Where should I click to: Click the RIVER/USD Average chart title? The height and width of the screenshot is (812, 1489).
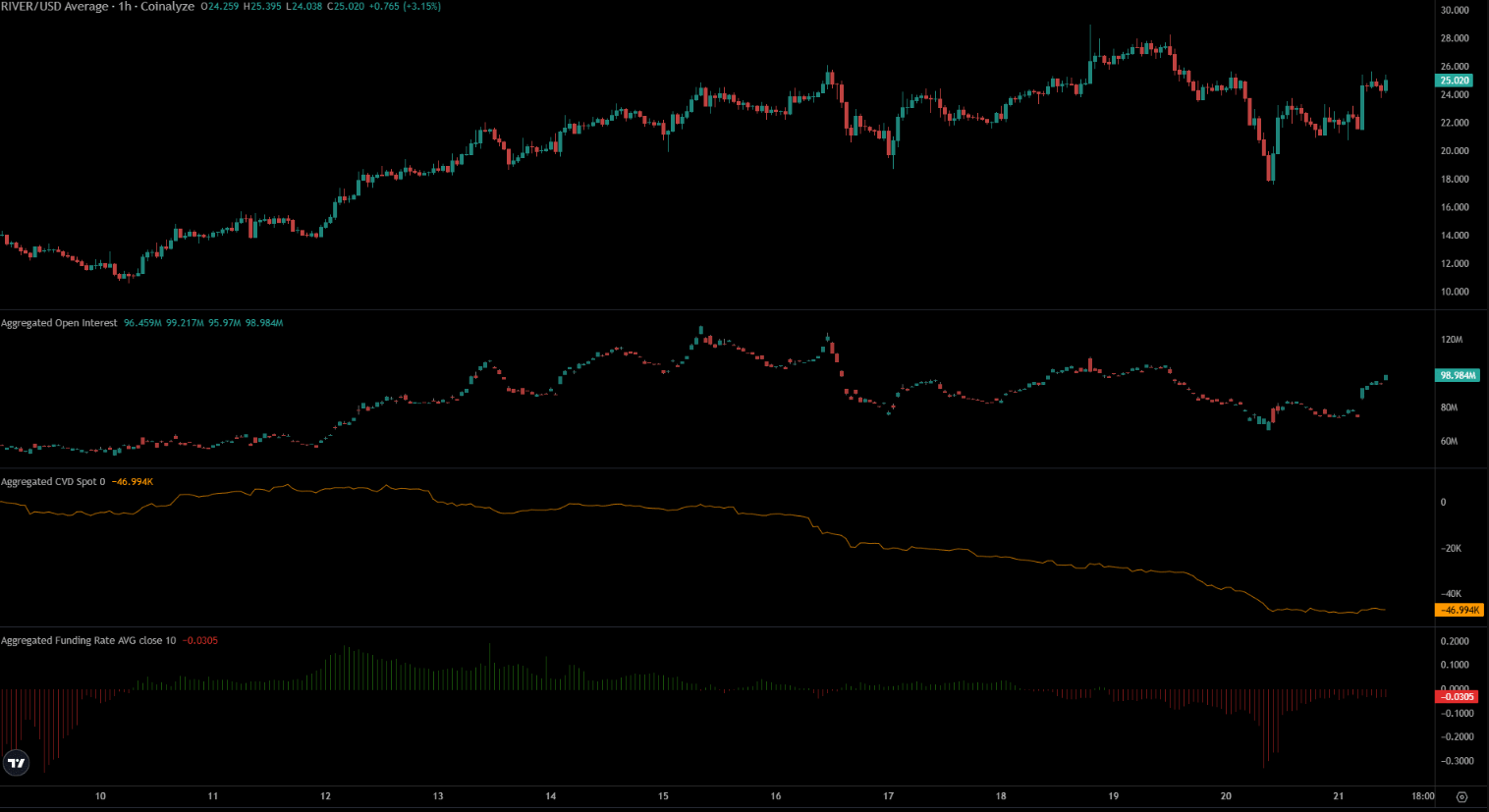pyautogui.click(x=97, y=7)
